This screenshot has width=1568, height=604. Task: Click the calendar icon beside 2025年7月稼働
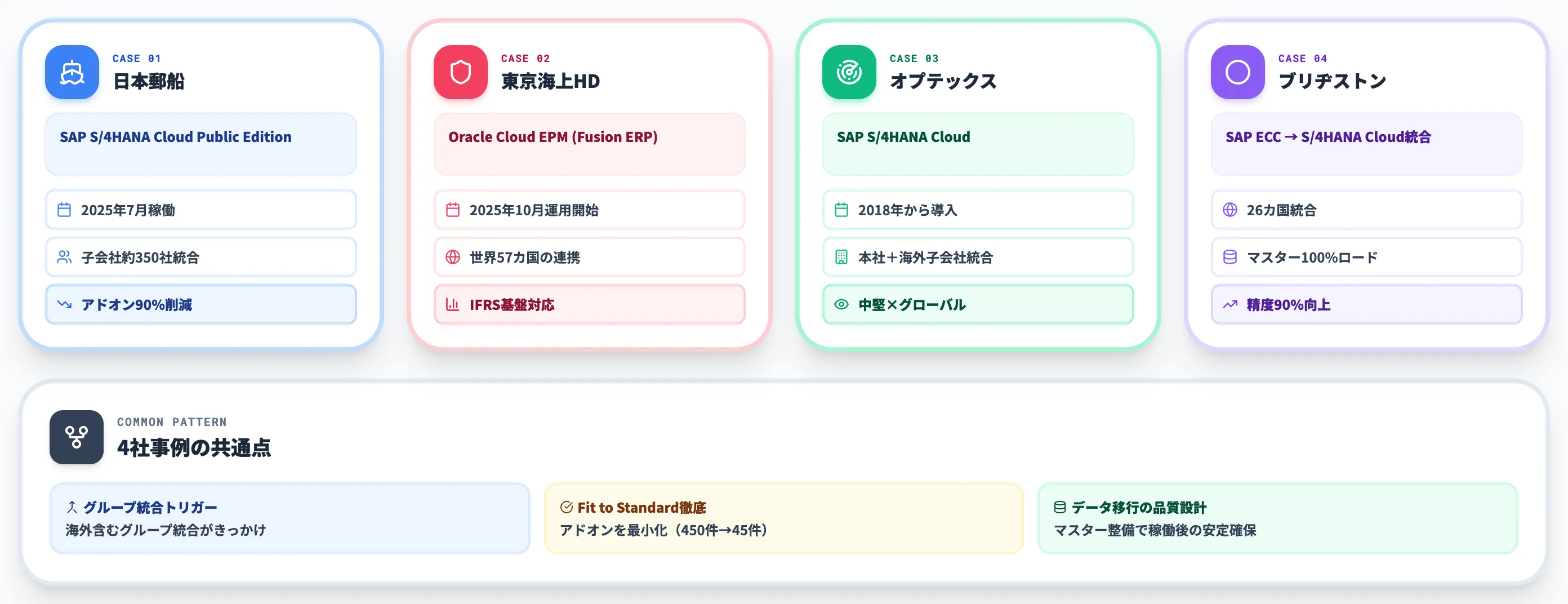click(64, 210)
